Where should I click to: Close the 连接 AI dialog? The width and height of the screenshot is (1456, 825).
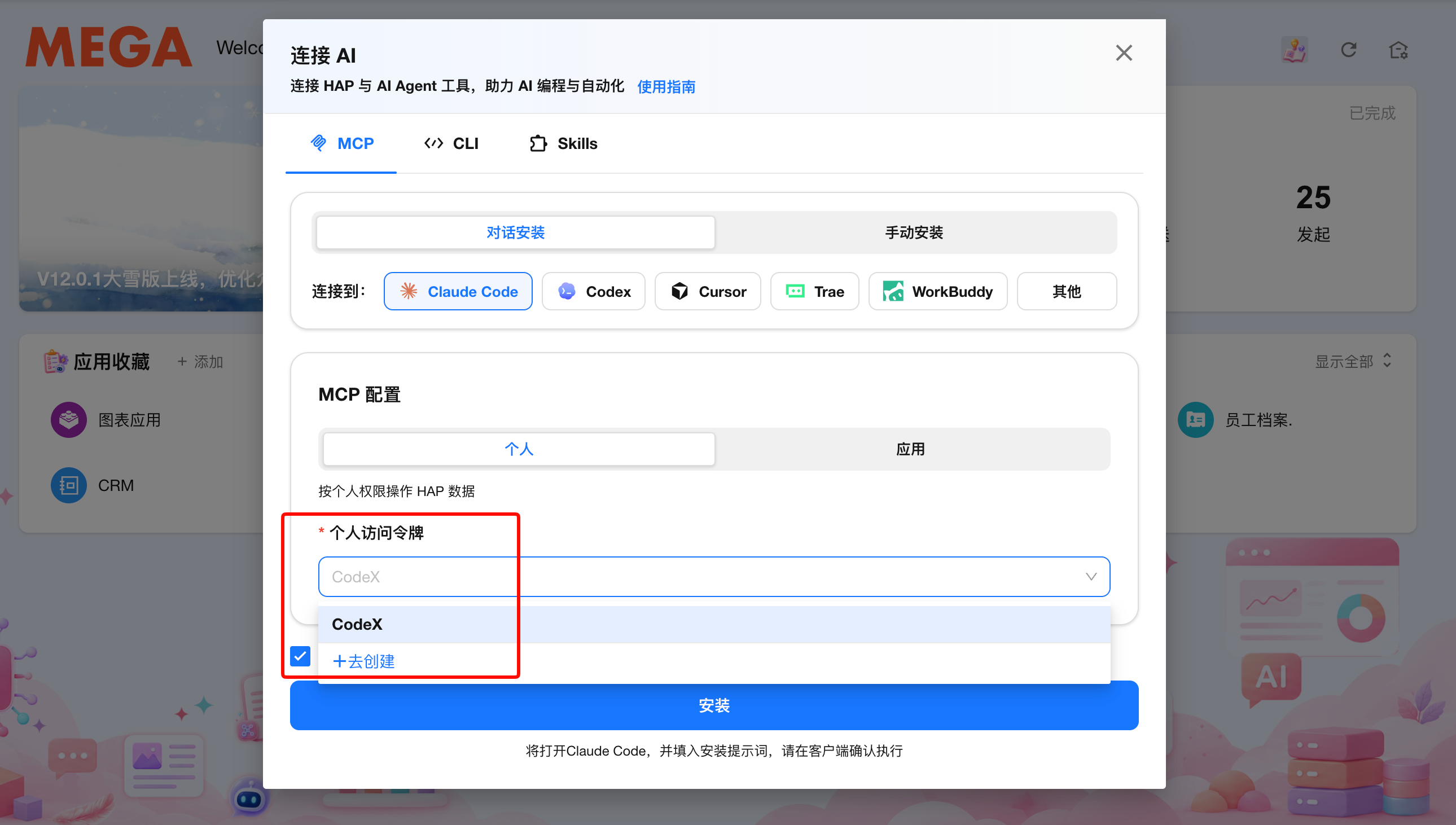1124,52
